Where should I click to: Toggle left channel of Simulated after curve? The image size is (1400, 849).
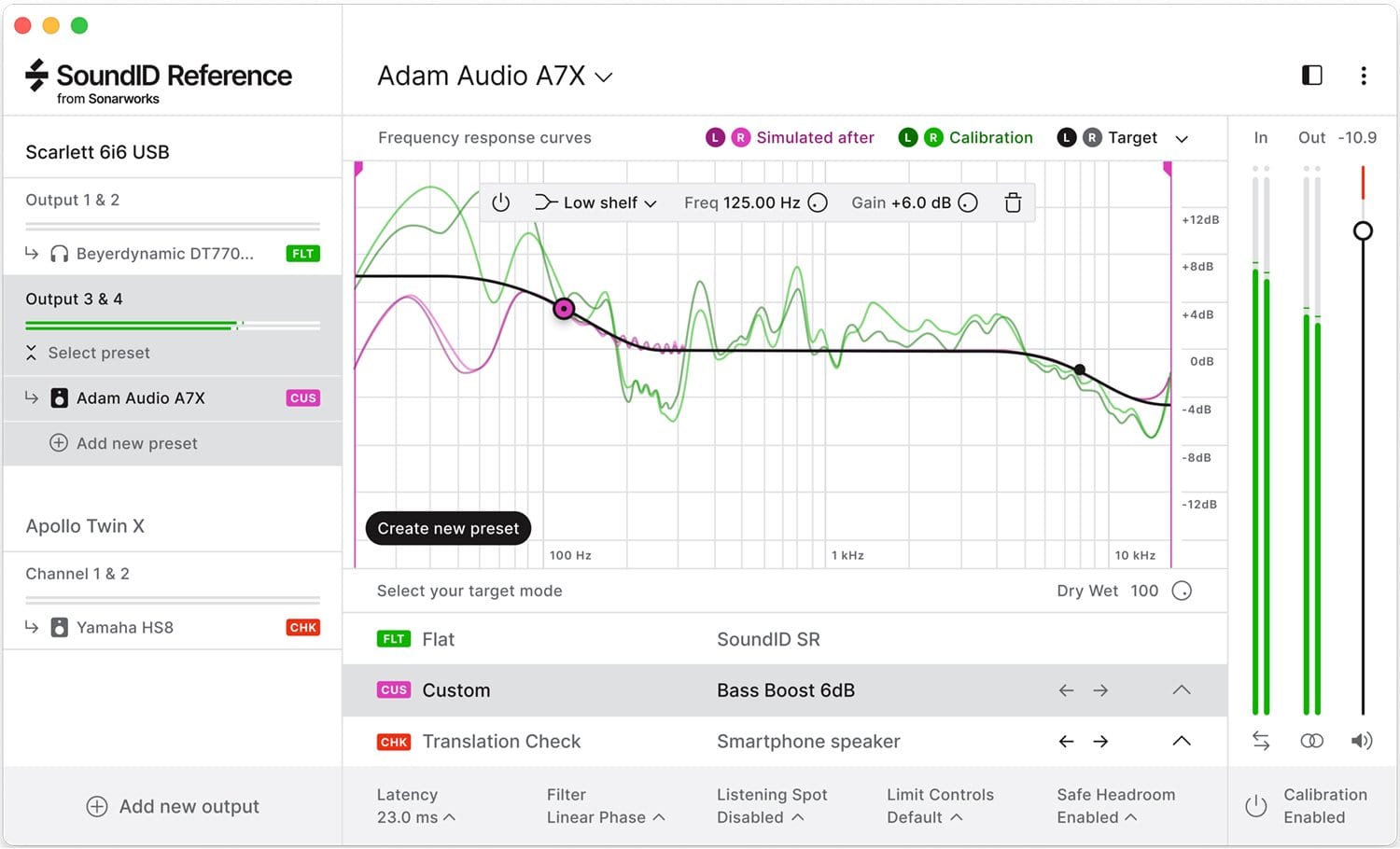[x=715, y=138]
